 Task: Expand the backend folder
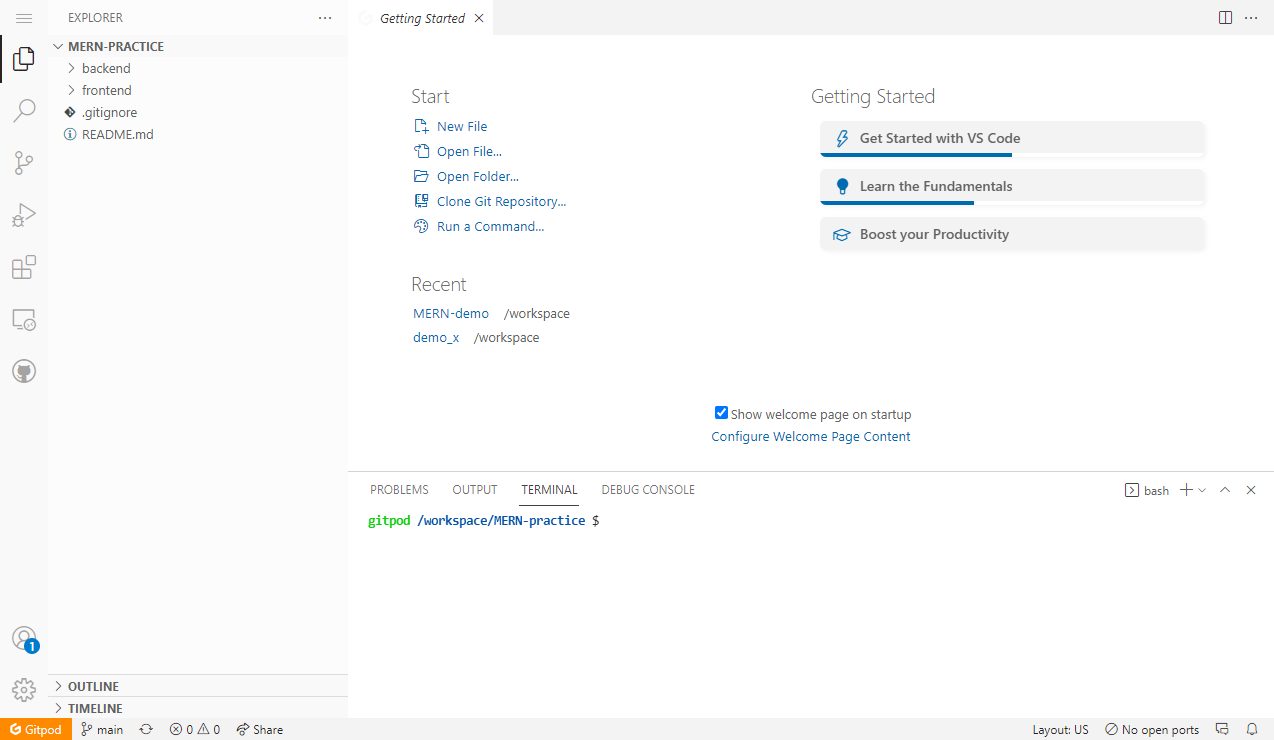point(198,68)
